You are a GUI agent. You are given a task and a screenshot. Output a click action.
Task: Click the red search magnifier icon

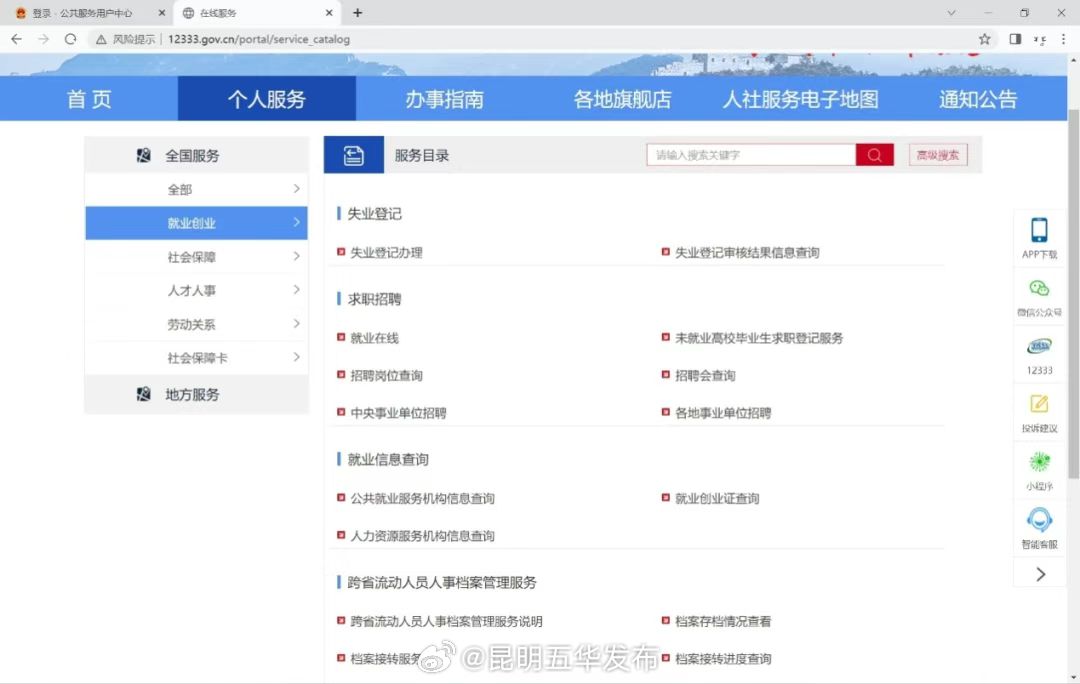tap(874, 154)
